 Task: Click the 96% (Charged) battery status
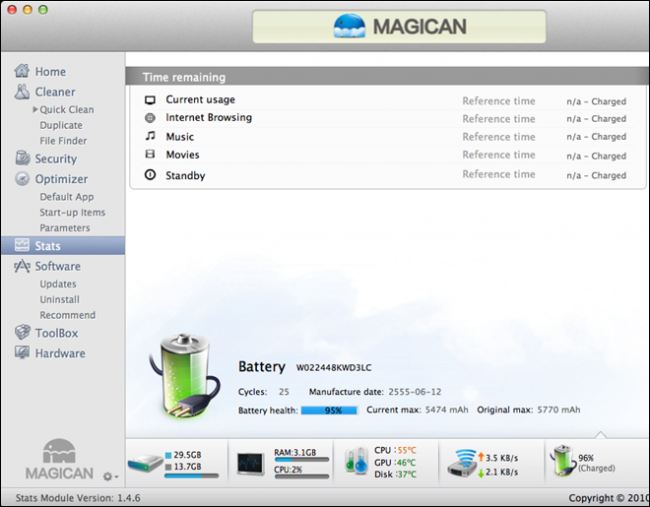tap(597, 463)
